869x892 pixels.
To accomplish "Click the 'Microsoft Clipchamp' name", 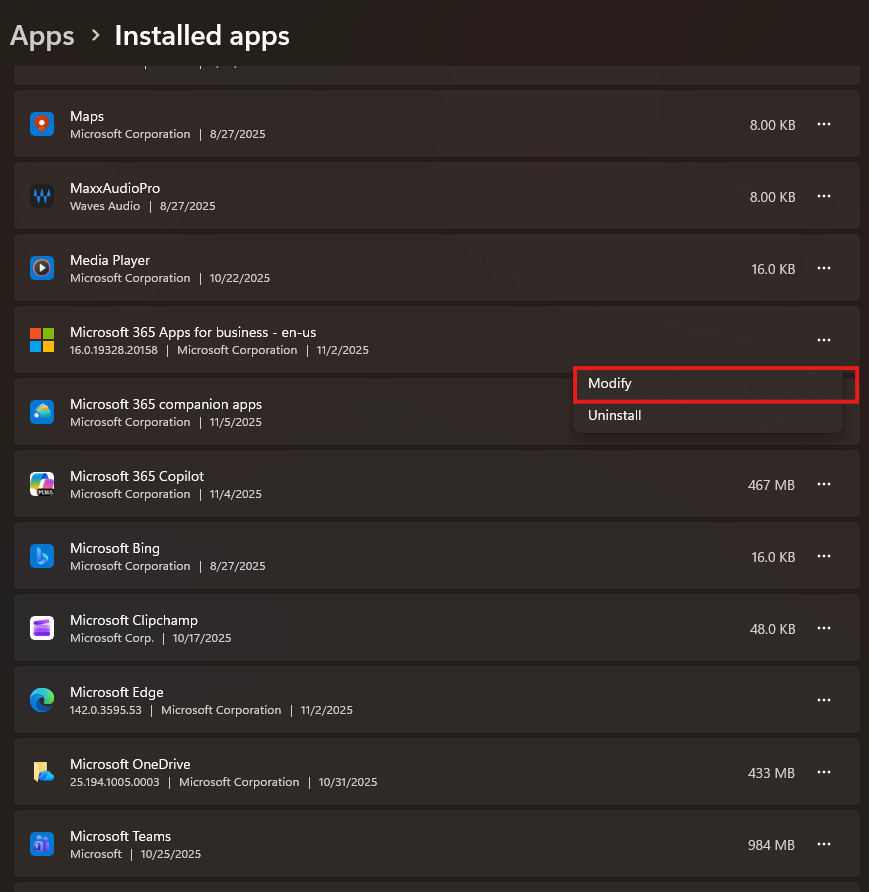I will 134,620.
